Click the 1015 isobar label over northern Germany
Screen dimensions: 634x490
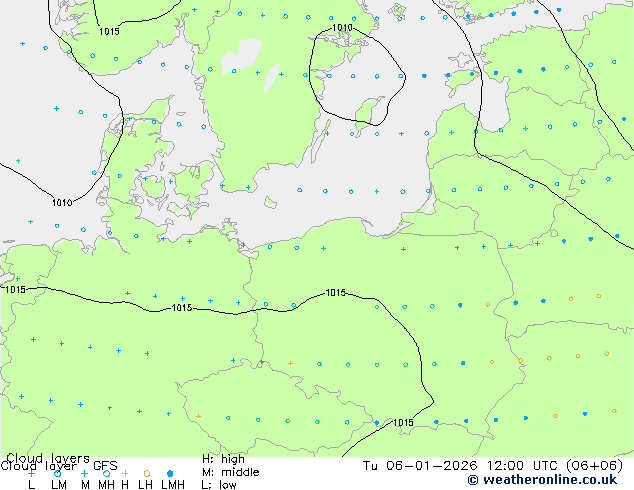182,308
